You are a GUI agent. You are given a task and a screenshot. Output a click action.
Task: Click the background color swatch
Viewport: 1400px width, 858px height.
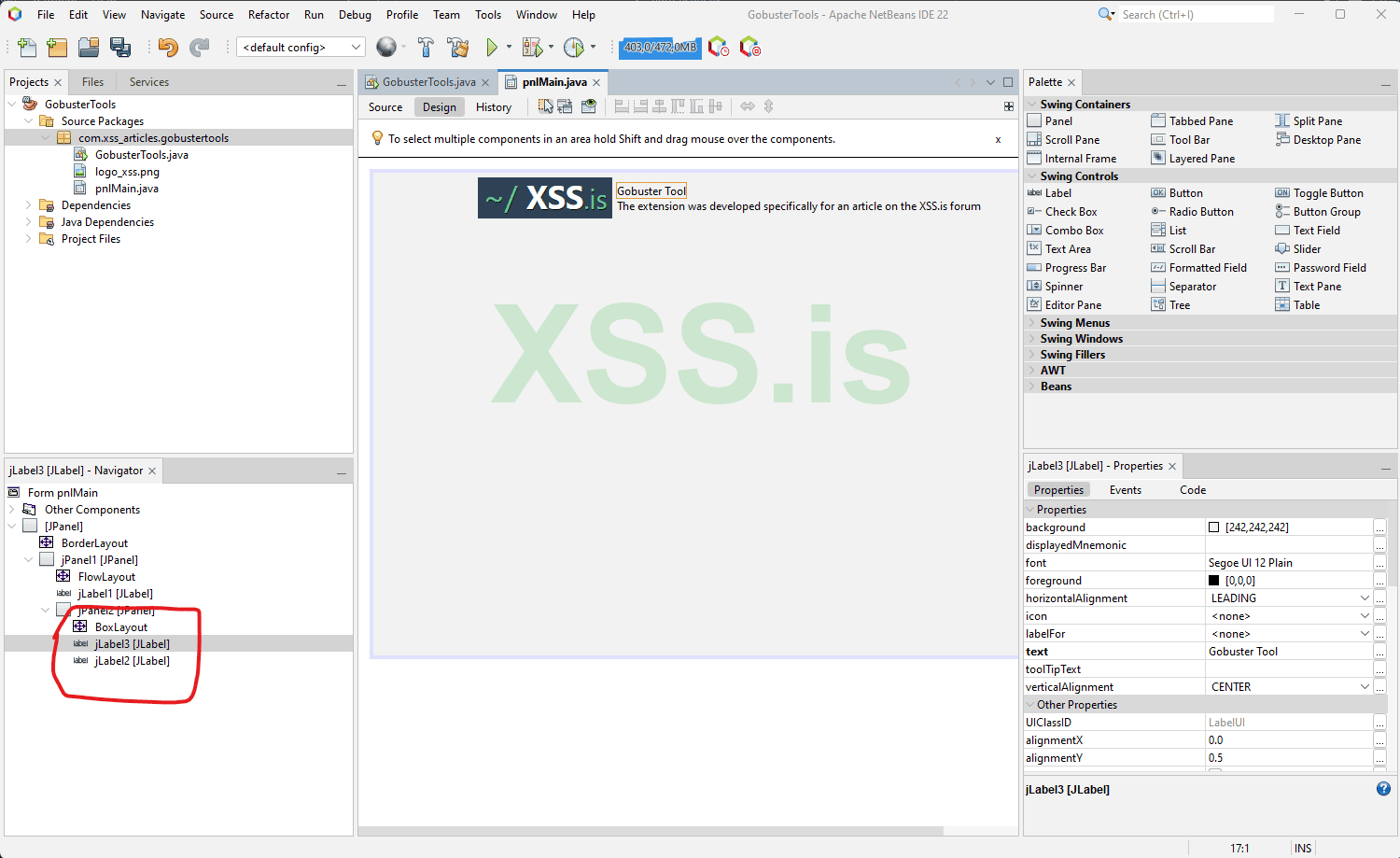pos(1214,527)
